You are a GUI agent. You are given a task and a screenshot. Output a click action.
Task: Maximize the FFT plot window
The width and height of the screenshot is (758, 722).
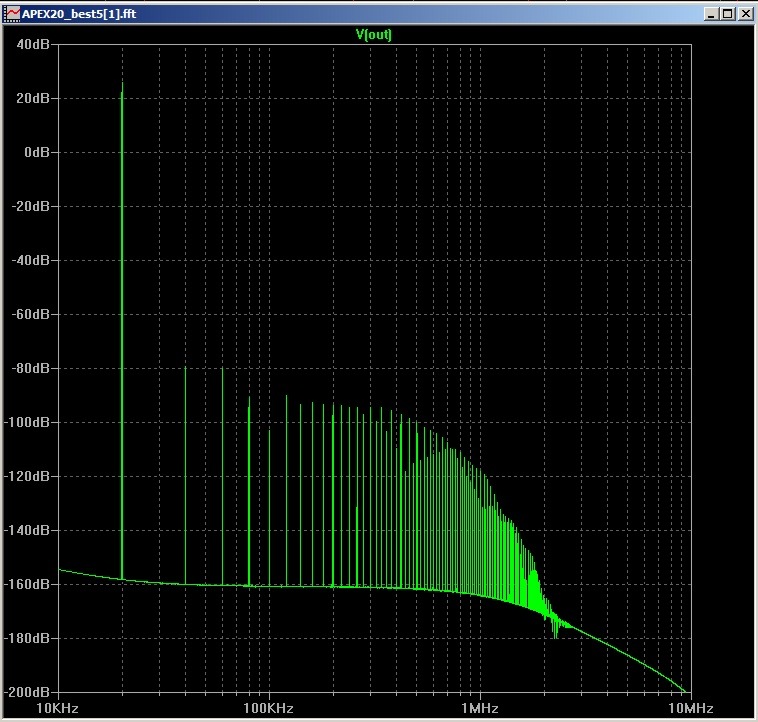pyautogui.click(x=728, y=14)
